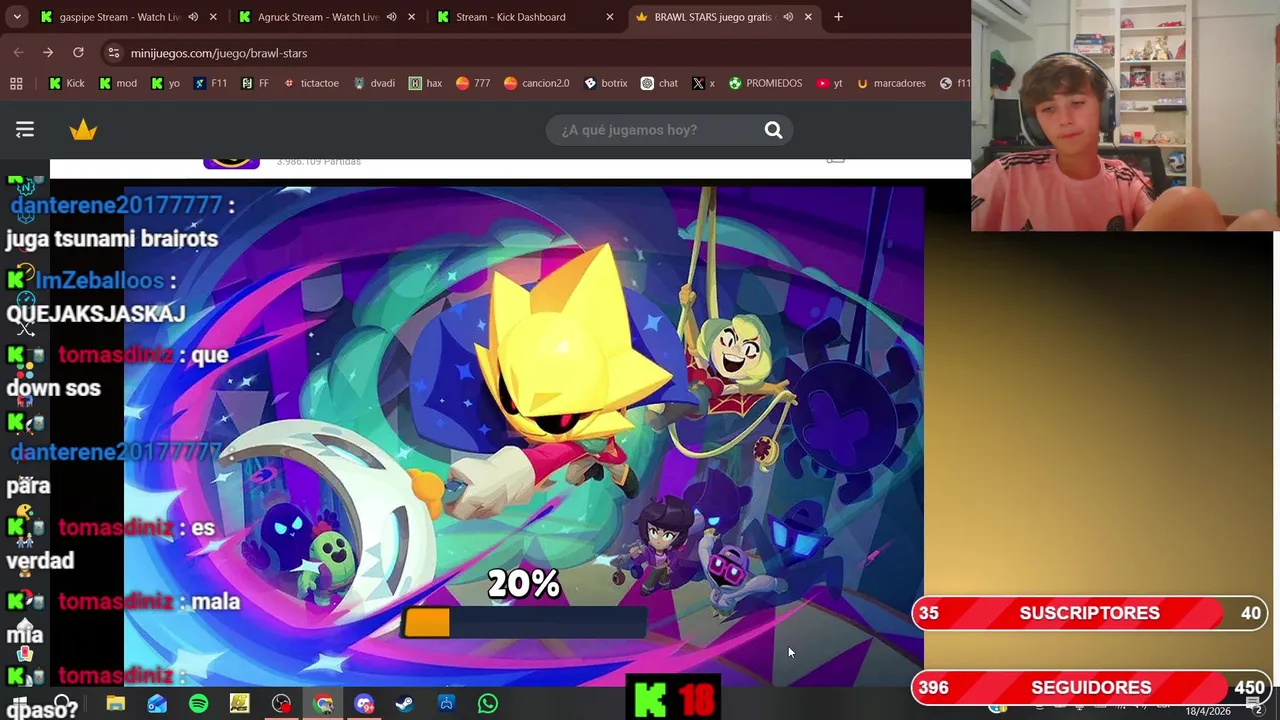Click chat message 'juga tsunami brairots'
This screenshot has width=1280, height=720.
[112, 239]
